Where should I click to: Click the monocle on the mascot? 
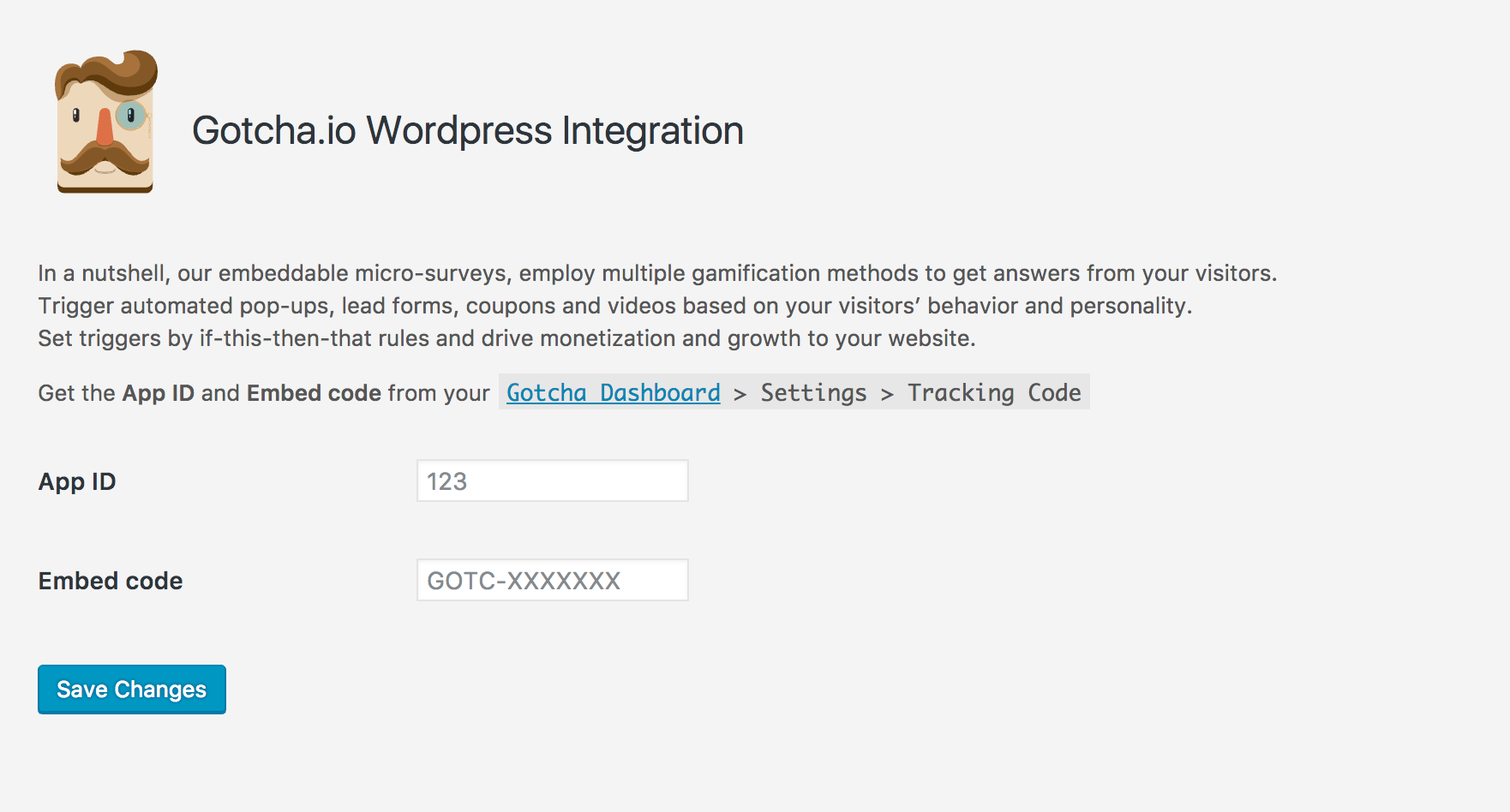click(131, 115)
